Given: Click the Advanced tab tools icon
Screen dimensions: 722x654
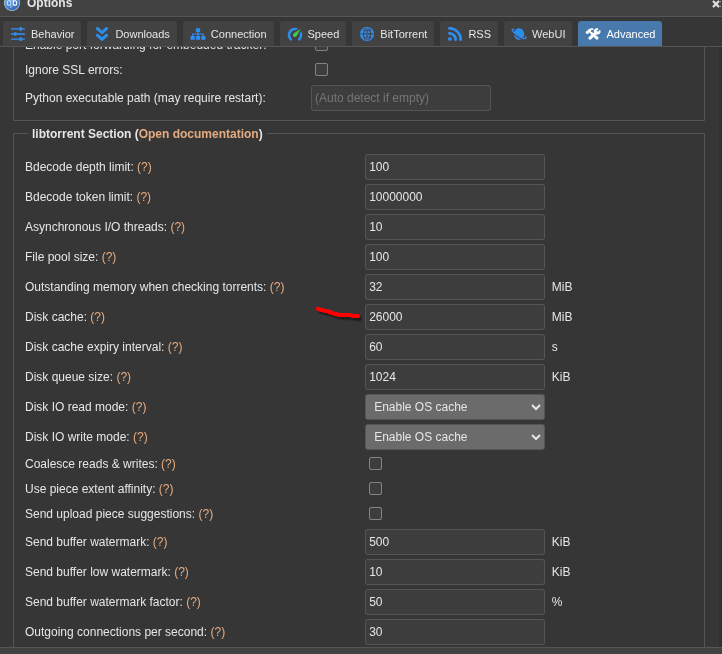Looking at the screenshot, I should (593, 34).
